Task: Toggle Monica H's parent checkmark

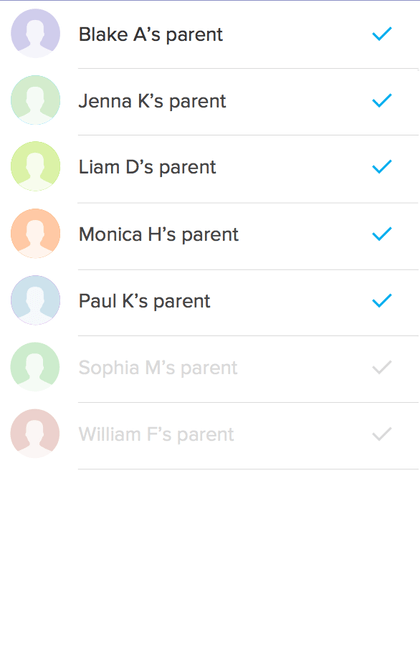Action: click(382, 234)
